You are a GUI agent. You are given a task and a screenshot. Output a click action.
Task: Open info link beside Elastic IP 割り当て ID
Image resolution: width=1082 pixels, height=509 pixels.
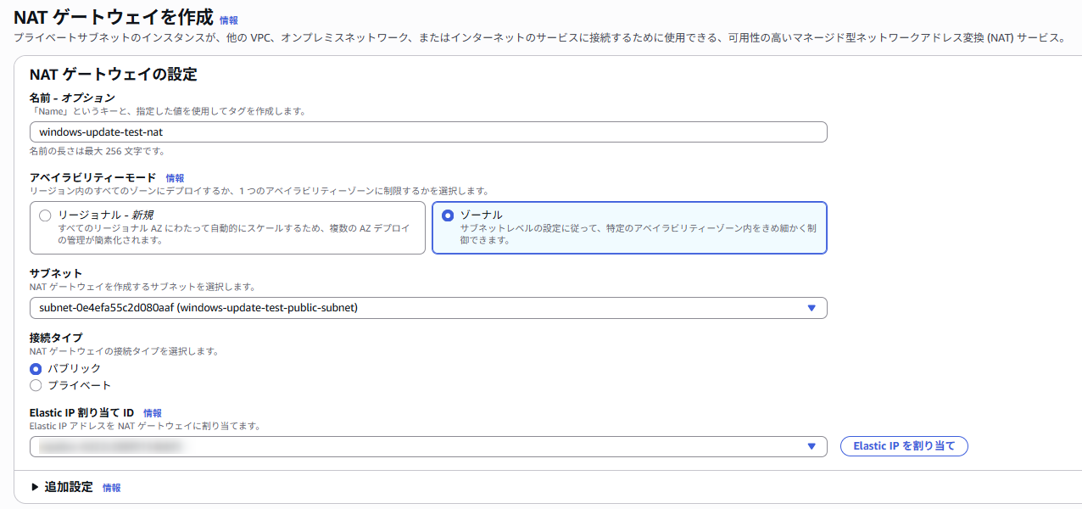(x=152, y=413)
